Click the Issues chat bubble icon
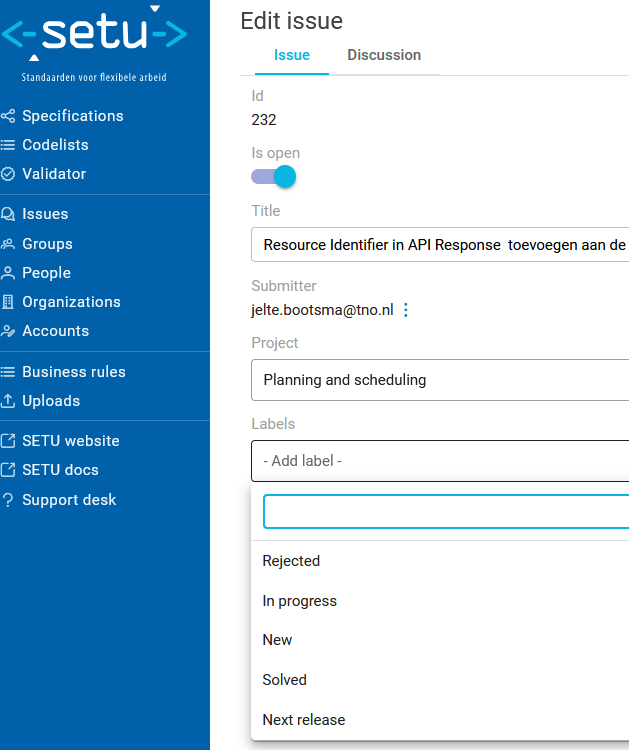 coord(8,214)
